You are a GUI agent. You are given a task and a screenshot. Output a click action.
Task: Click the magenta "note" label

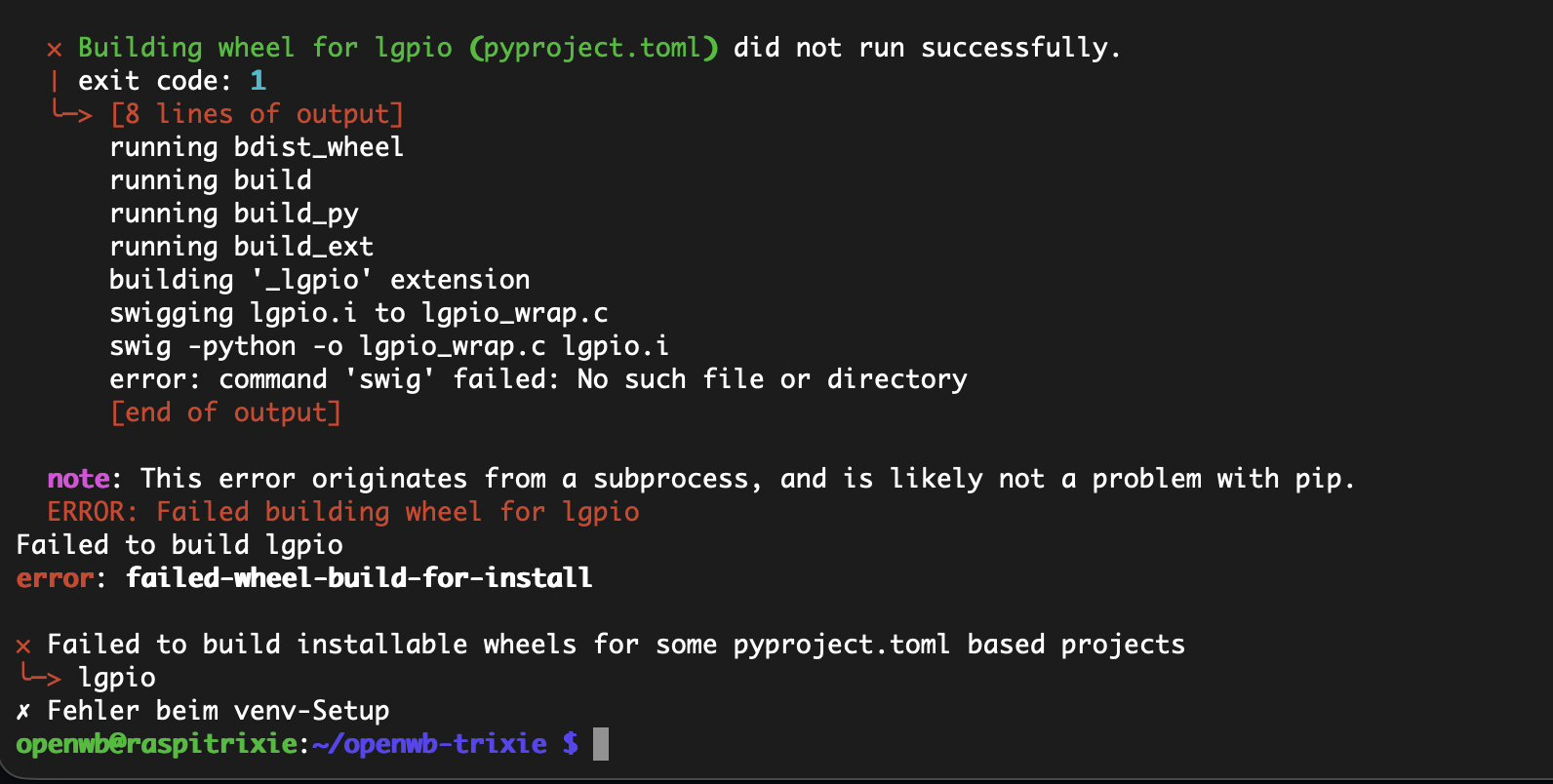coord(78,479)
